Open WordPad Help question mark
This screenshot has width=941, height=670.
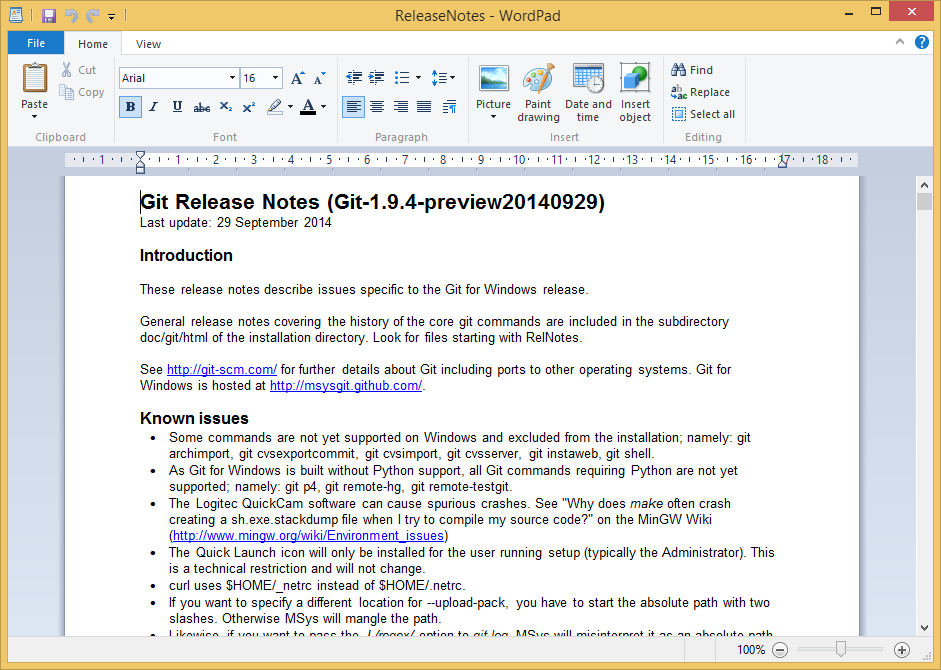click(x=922, y=42)
